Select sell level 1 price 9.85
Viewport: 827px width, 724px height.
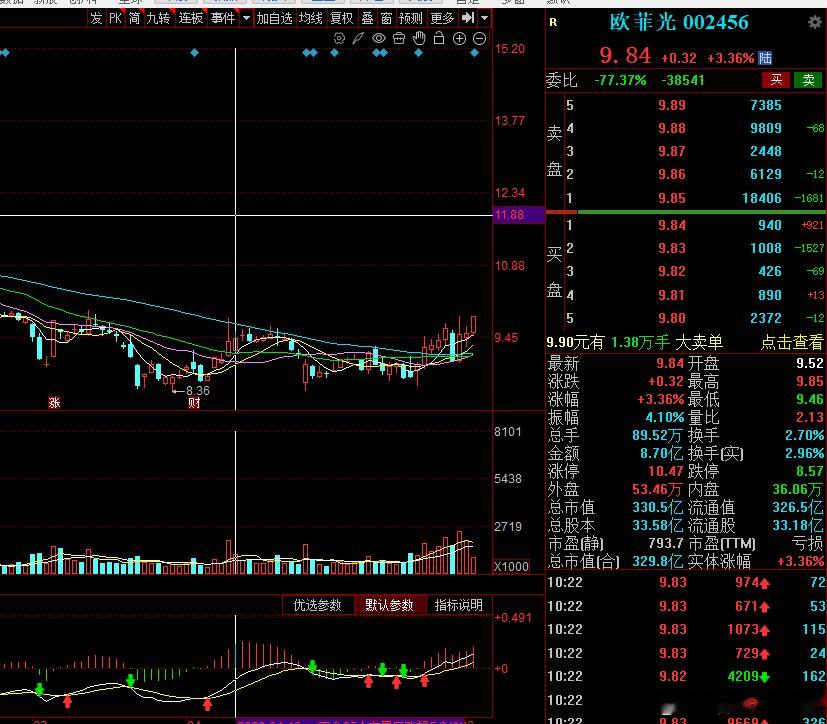(672, 198)
